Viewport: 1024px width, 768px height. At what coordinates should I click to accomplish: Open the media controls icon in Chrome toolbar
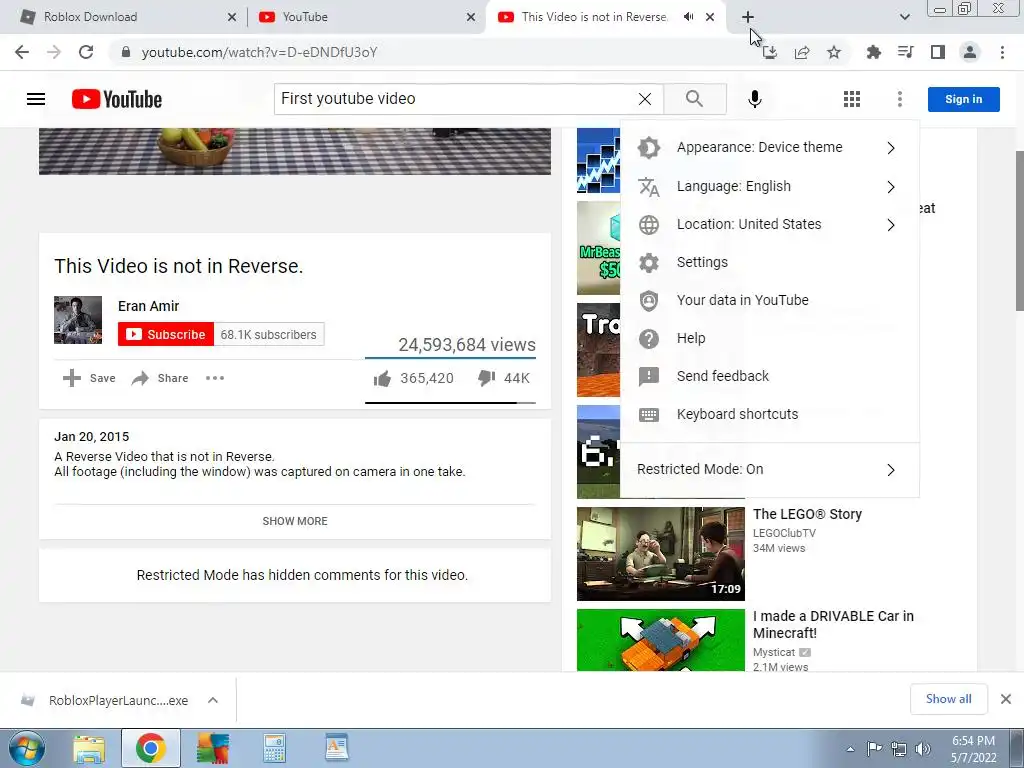coord(905,52)
